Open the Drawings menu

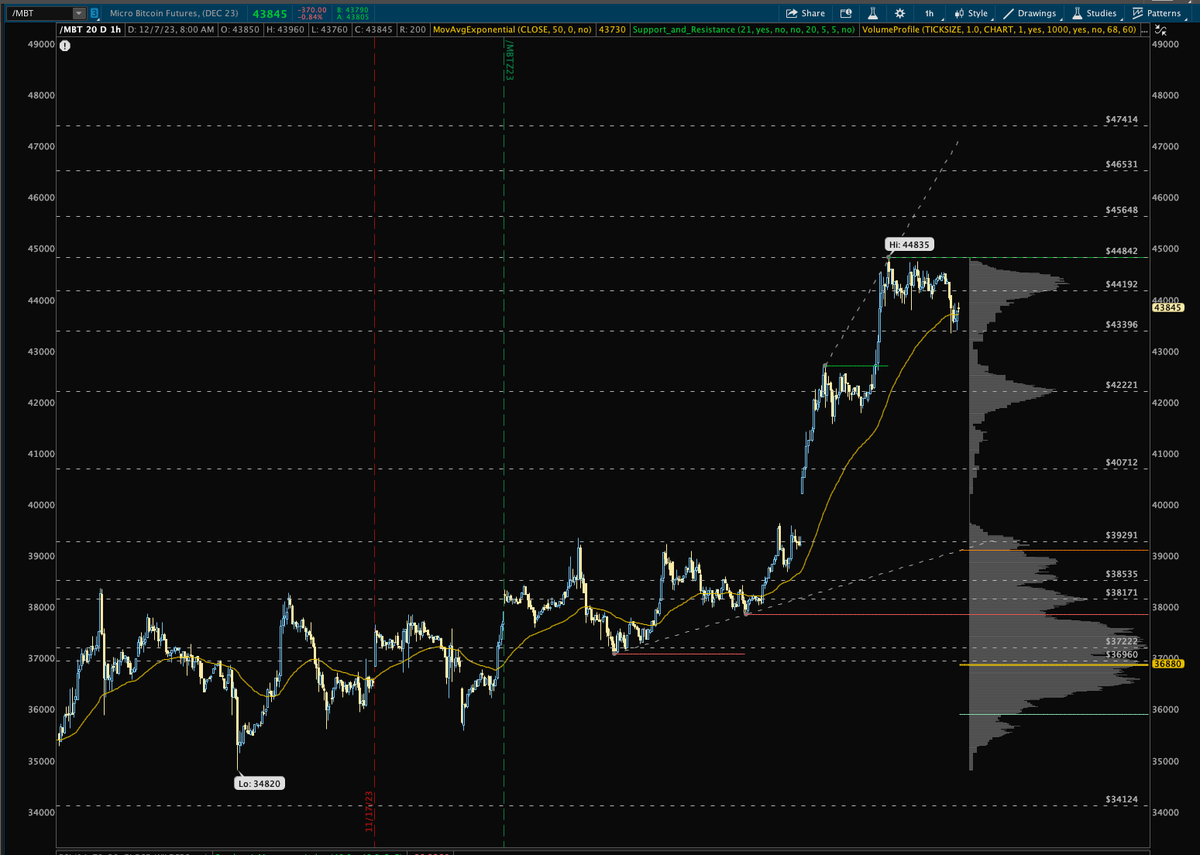[1030, 13]
